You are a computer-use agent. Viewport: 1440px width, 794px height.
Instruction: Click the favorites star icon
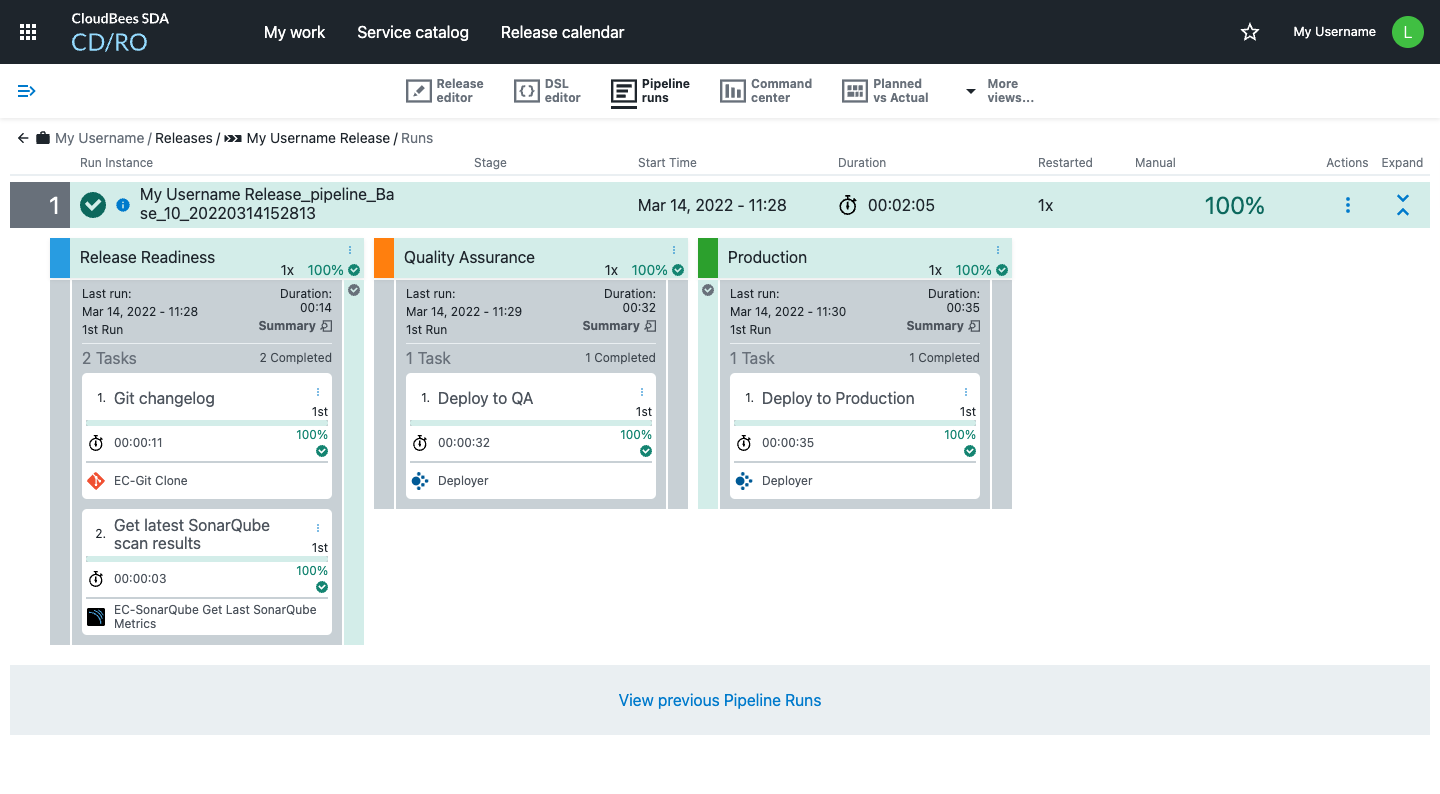pos(1249,32)
